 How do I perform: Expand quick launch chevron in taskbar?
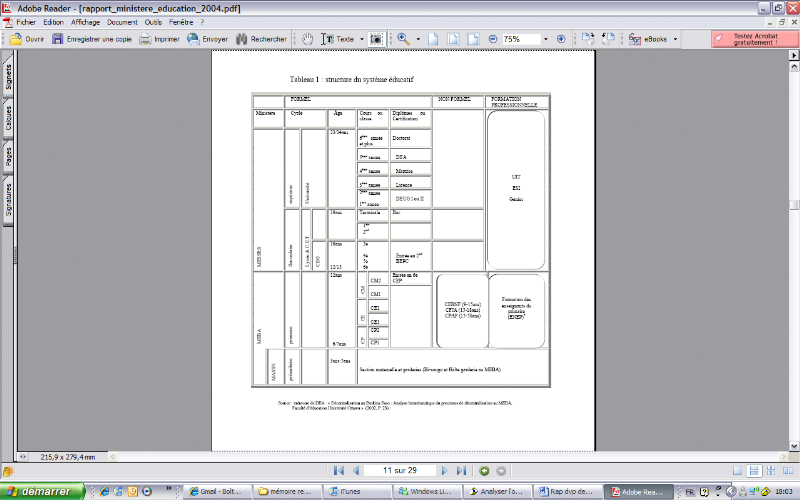pos(168,489)
